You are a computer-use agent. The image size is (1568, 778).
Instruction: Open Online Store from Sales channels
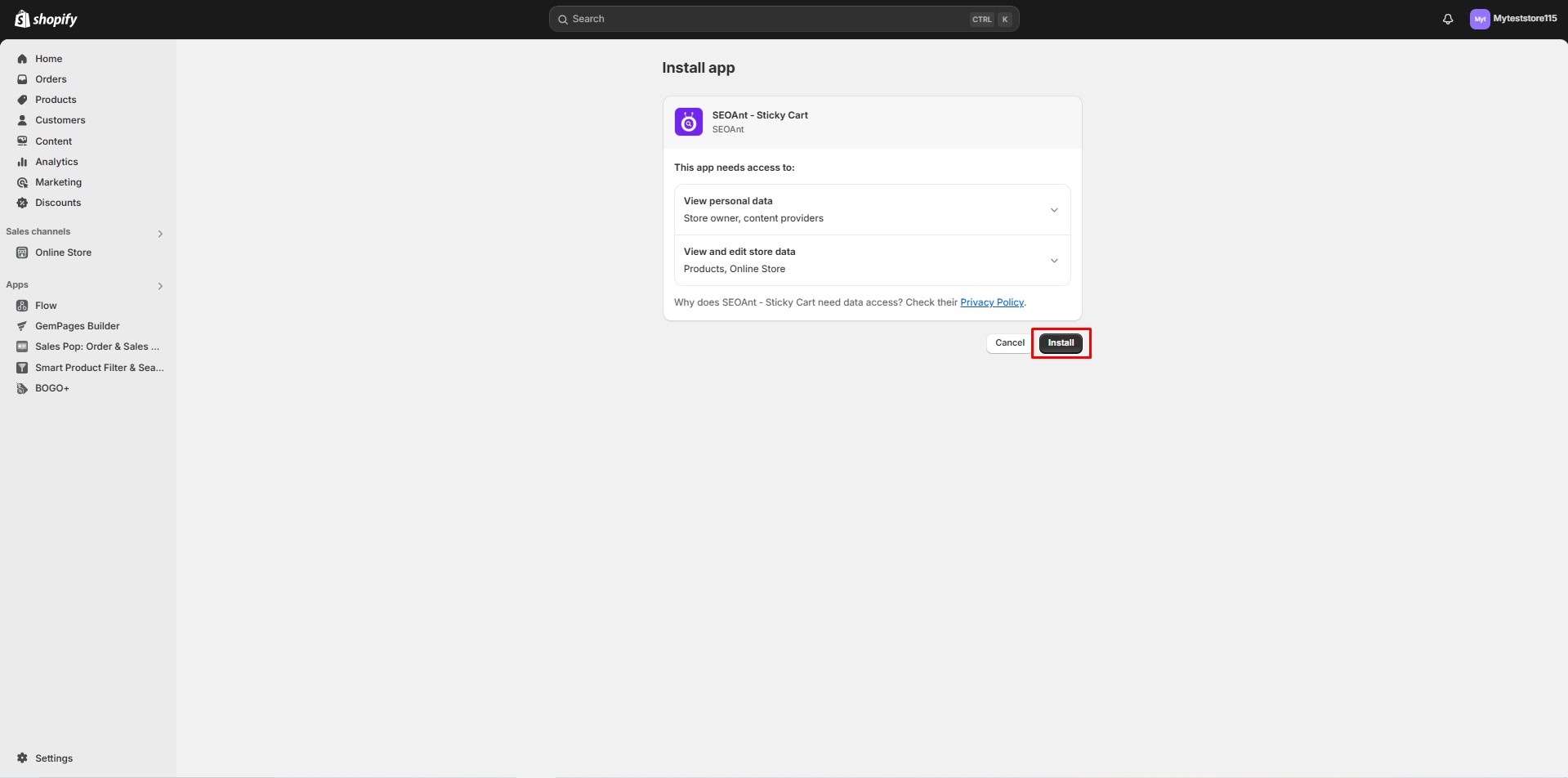(62, 252)
